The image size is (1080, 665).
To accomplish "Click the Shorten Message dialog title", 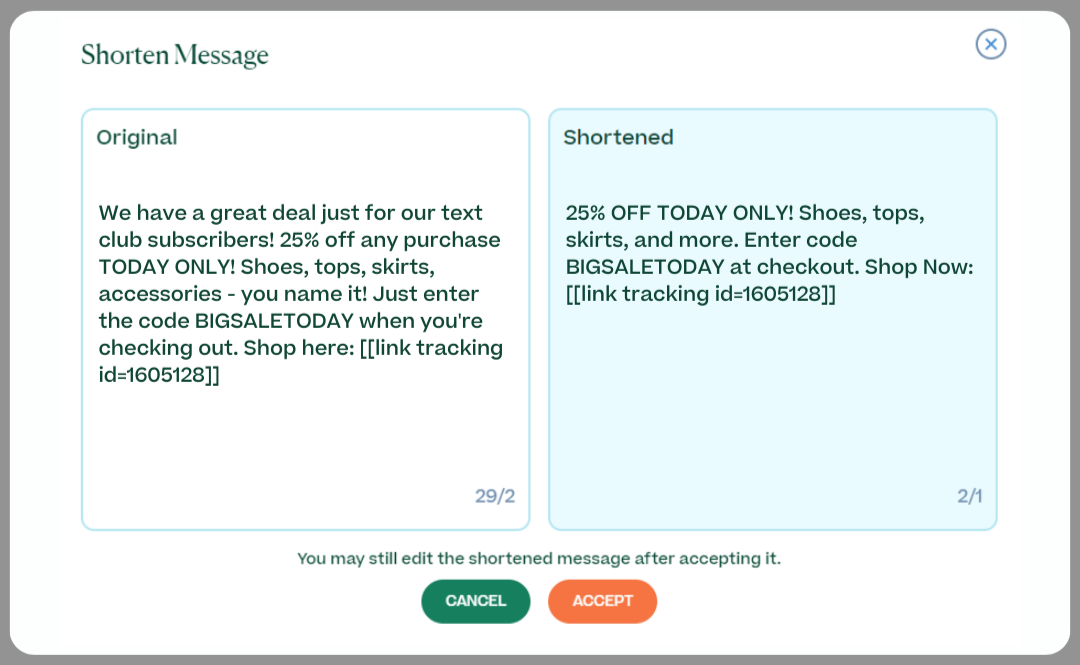I will [175, 55].
